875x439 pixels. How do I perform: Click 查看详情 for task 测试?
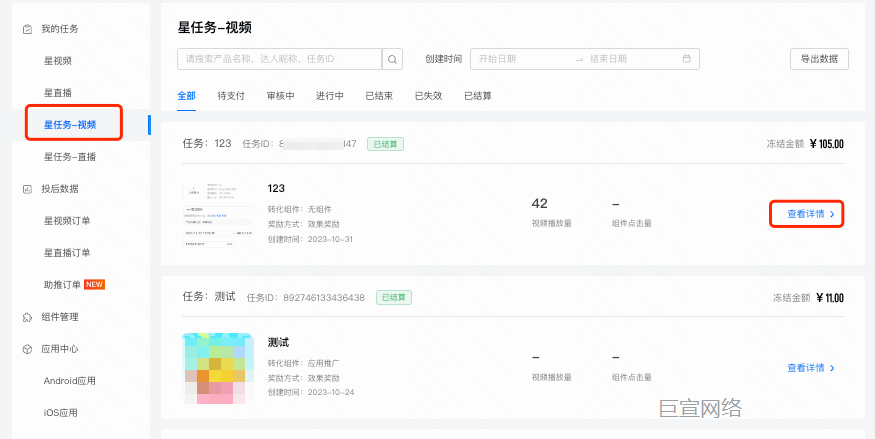click(811, 368)
